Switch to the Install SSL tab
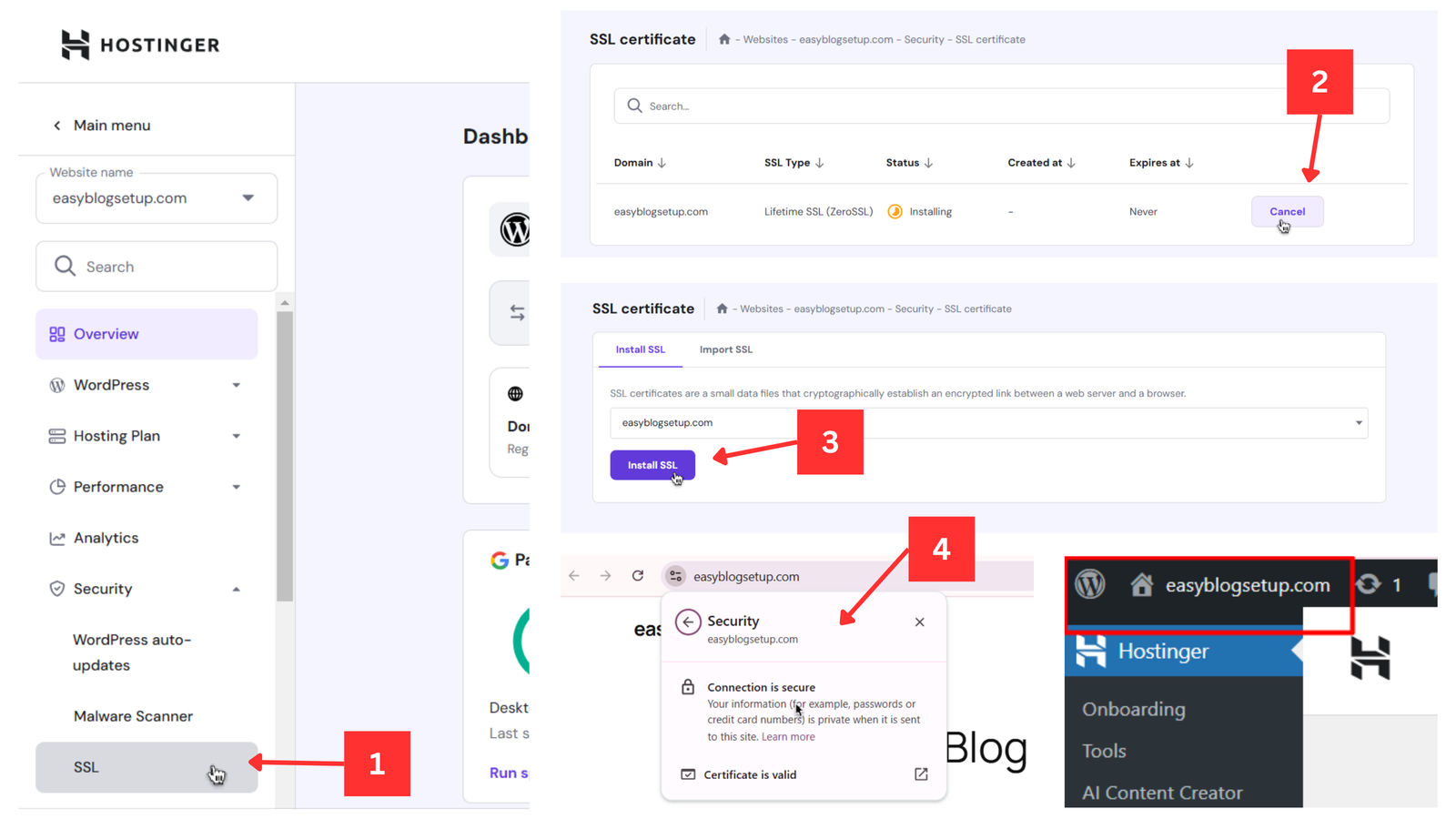 tap(640, 349)
